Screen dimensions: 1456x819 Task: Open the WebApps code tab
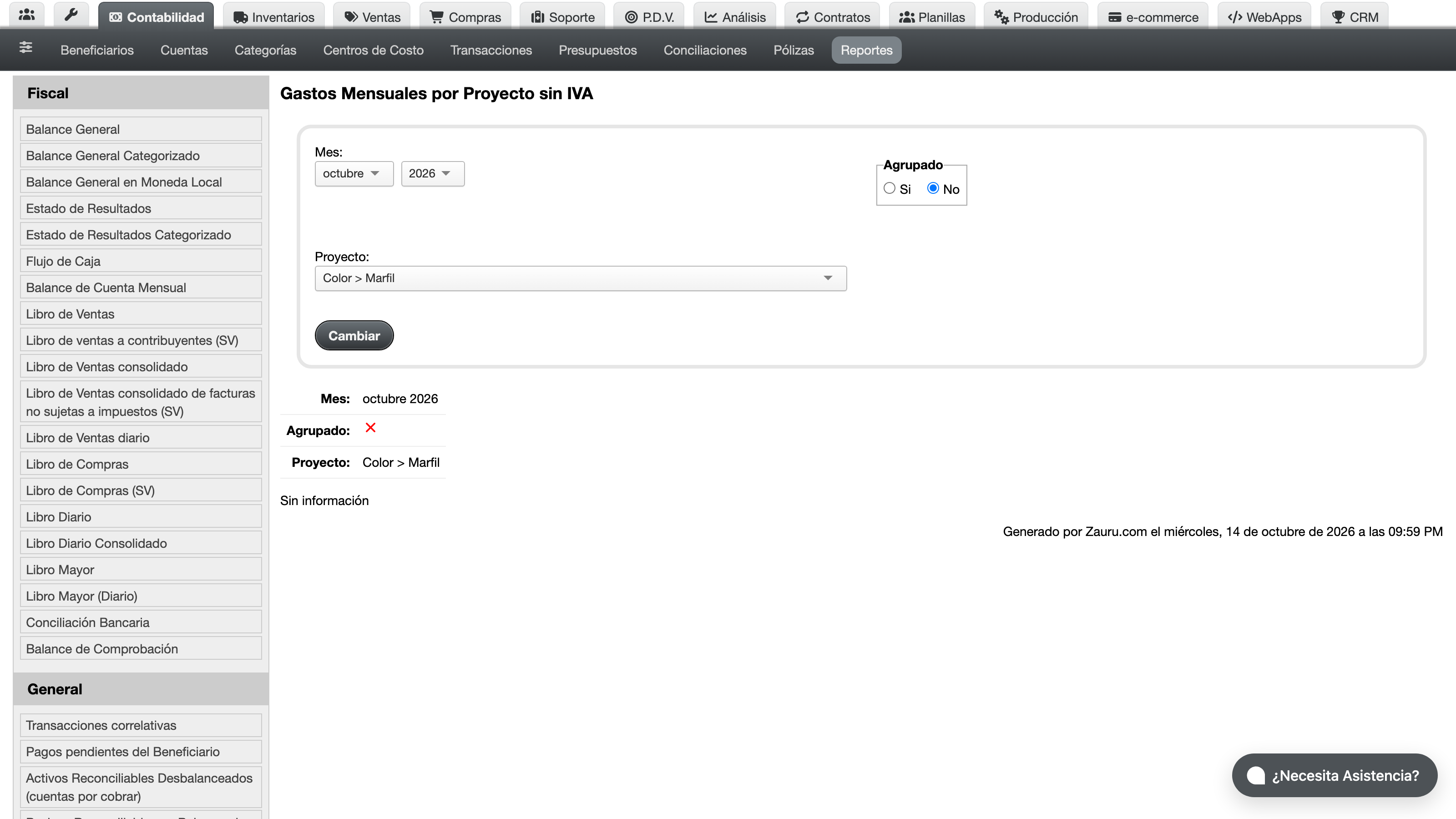pyautogui.click(x=1264, y=17)
